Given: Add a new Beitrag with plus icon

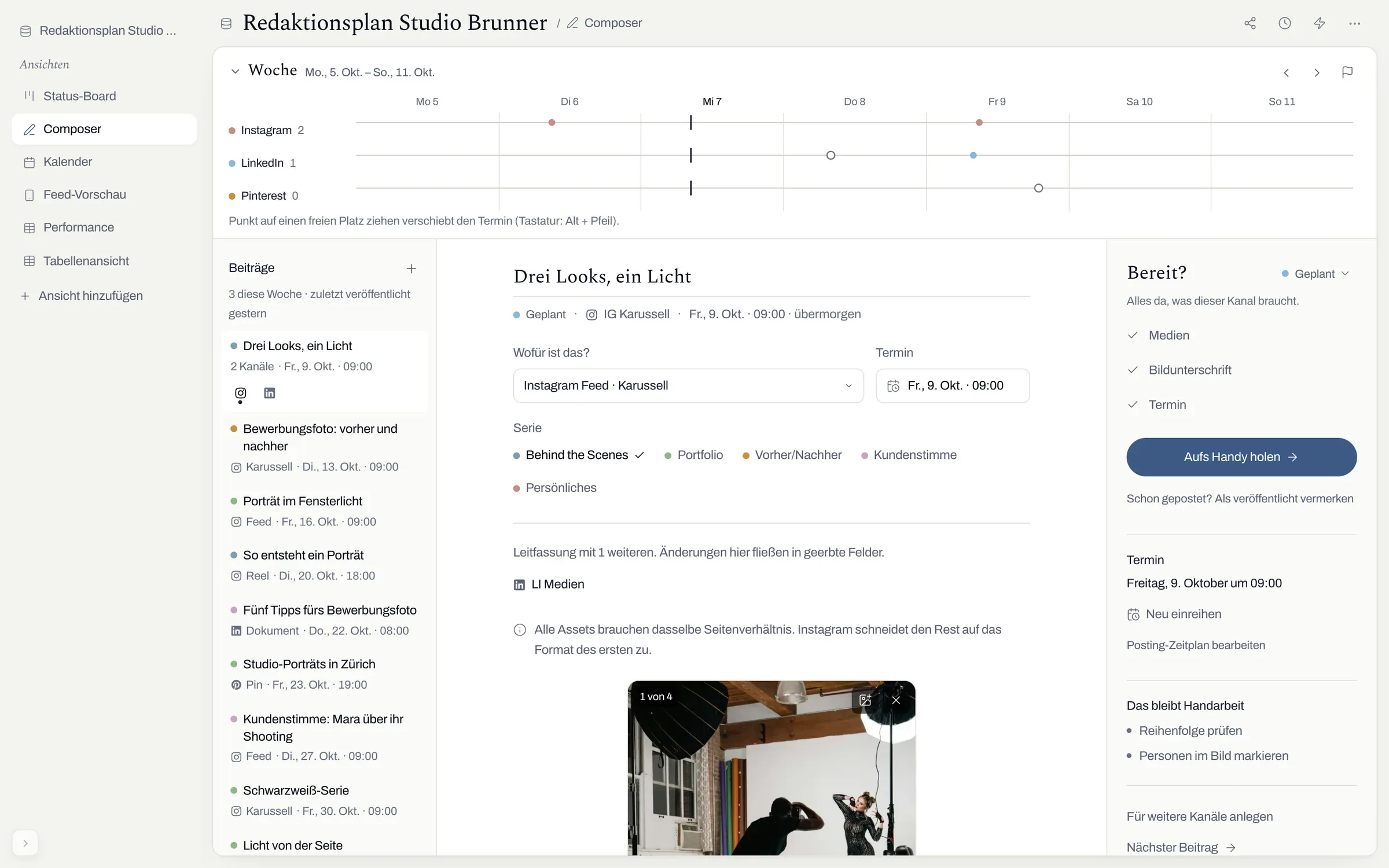Looking at the screenshot, I should (411, 269).
